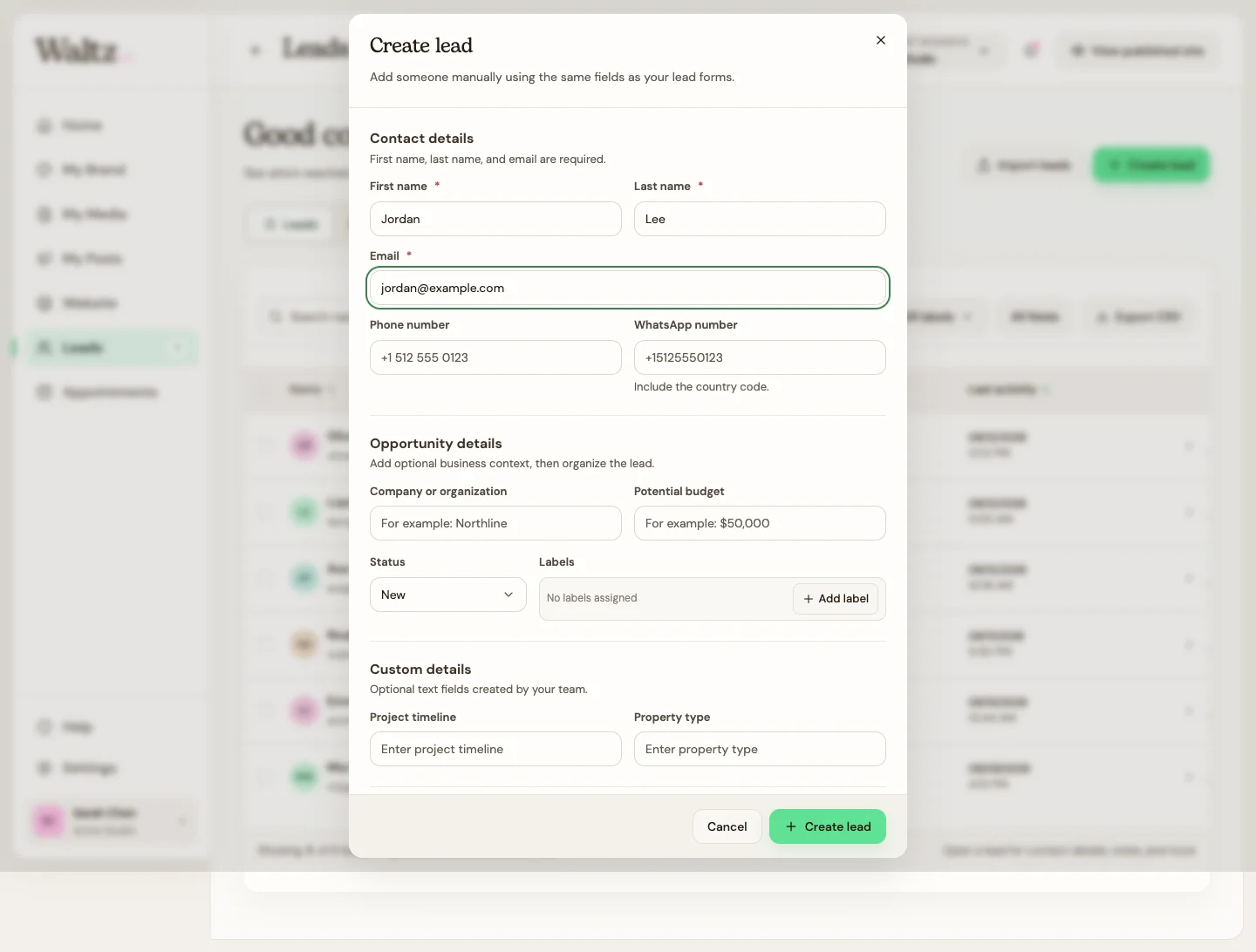This screenshot has width=1256, height=952.
Task: Select the 'Include the country code.' hint
Action: pos(701,386)
